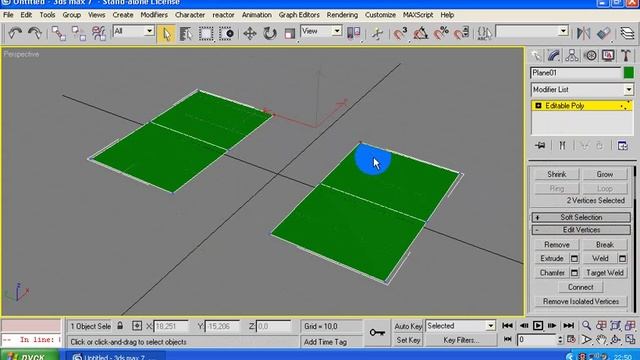The height and width of the screenshot is (360, 640).
Task: Open the Layer Manager icon
Action: [627, 33]
